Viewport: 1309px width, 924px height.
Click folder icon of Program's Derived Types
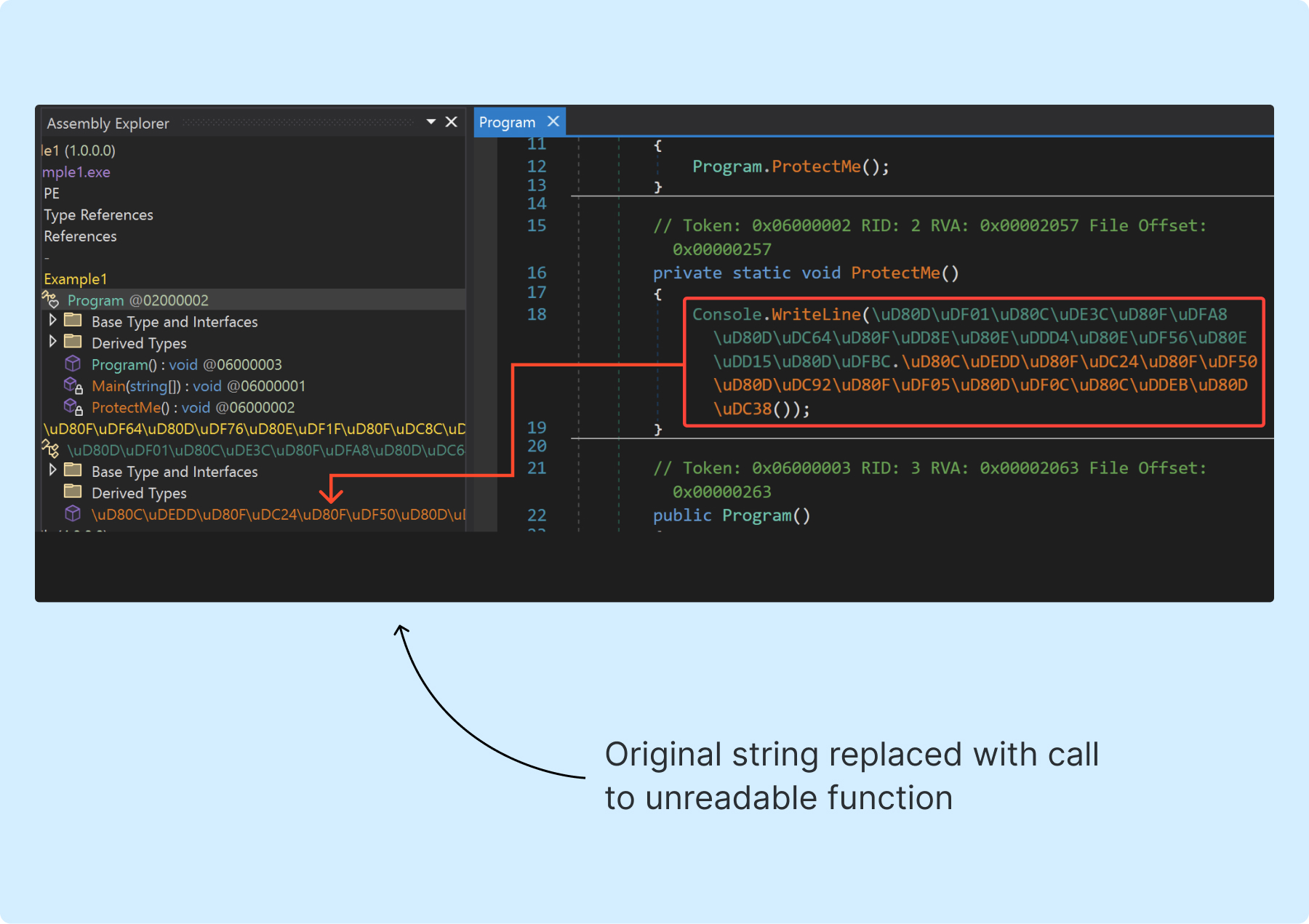[x=73, y=342]
